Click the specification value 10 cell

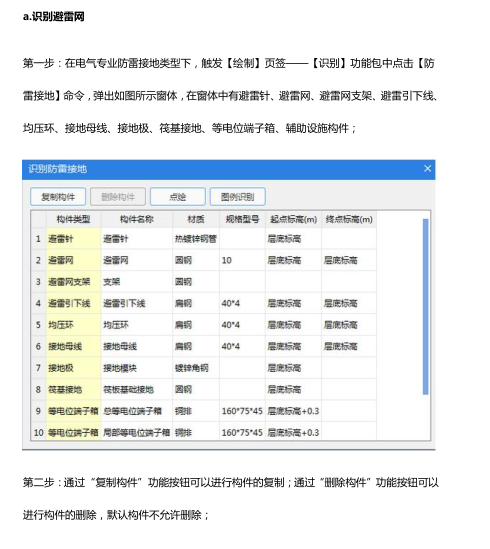click(242, 260)
